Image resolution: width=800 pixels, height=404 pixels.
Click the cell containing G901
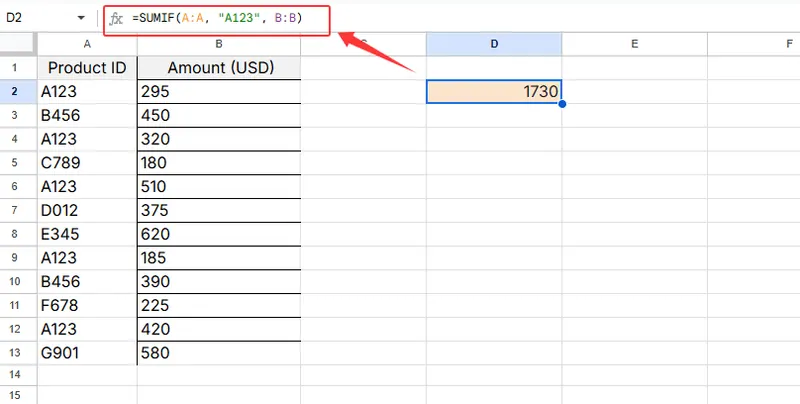[x=87, y=353]
